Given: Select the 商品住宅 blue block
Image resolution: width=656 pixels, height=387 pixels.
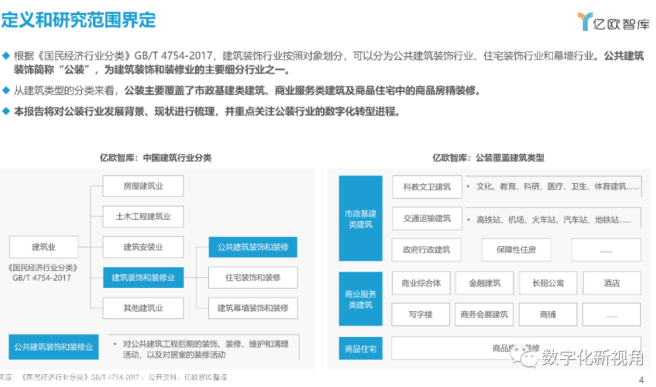Looking at the screenshot, I should (360, 349).
